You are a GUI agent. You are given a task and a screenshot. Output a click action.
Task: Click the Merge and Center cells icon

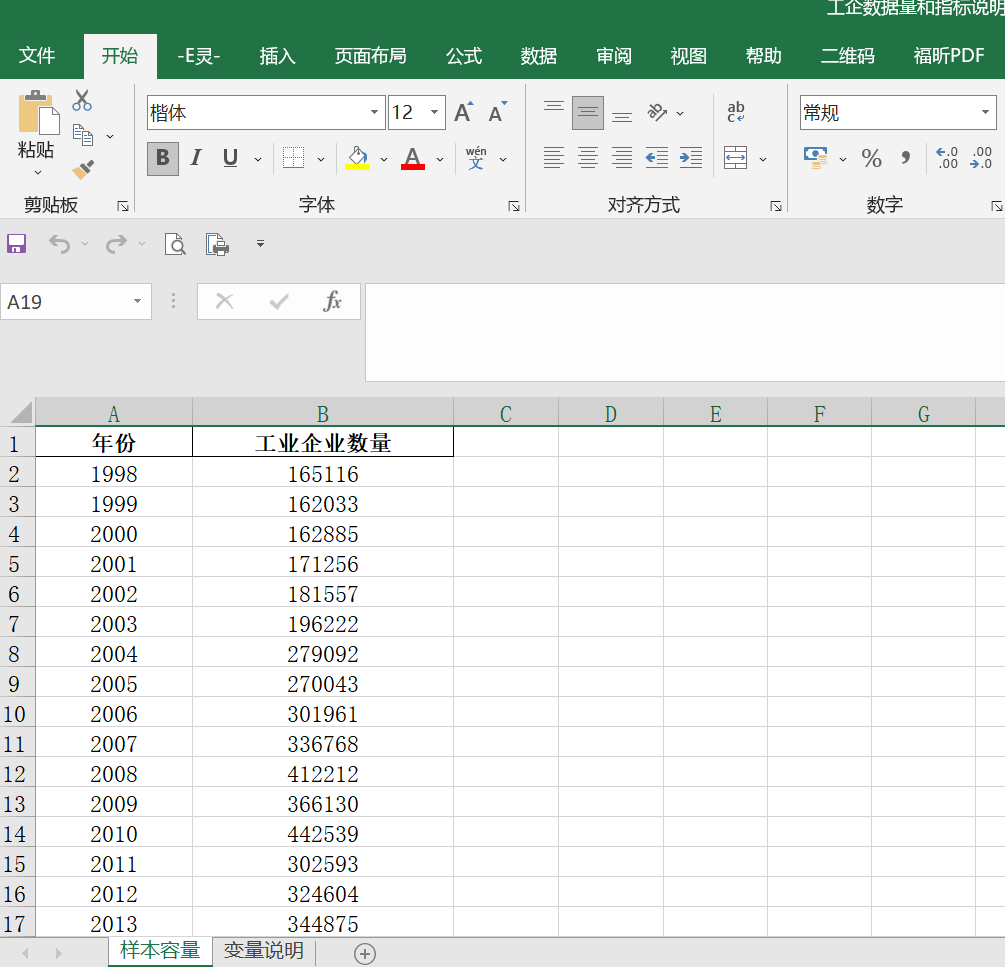pos(736,158)
